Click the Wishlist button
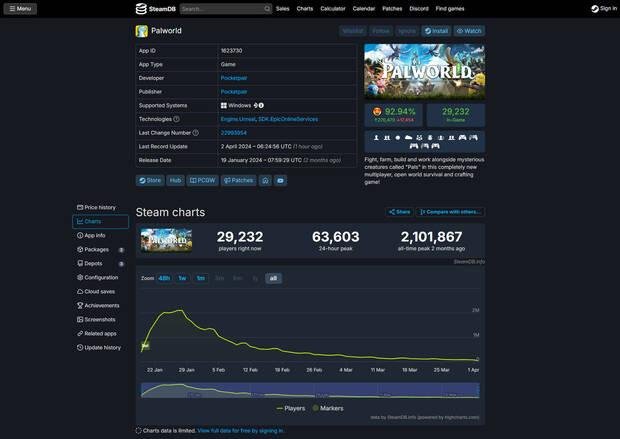 tap(353, 31)
